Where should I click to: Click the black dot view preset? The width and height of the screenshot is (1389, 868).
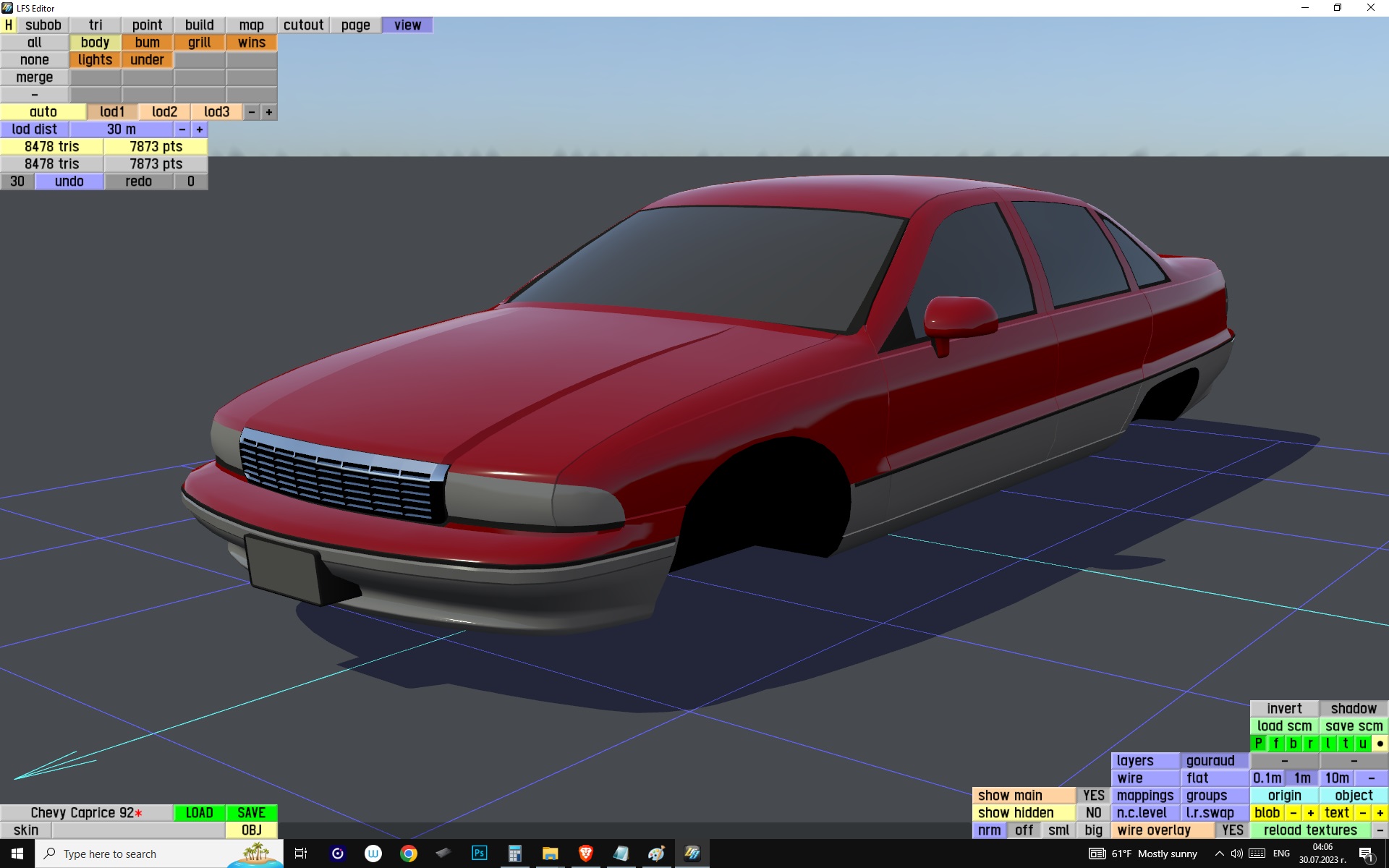click(x=1380, y=744)
